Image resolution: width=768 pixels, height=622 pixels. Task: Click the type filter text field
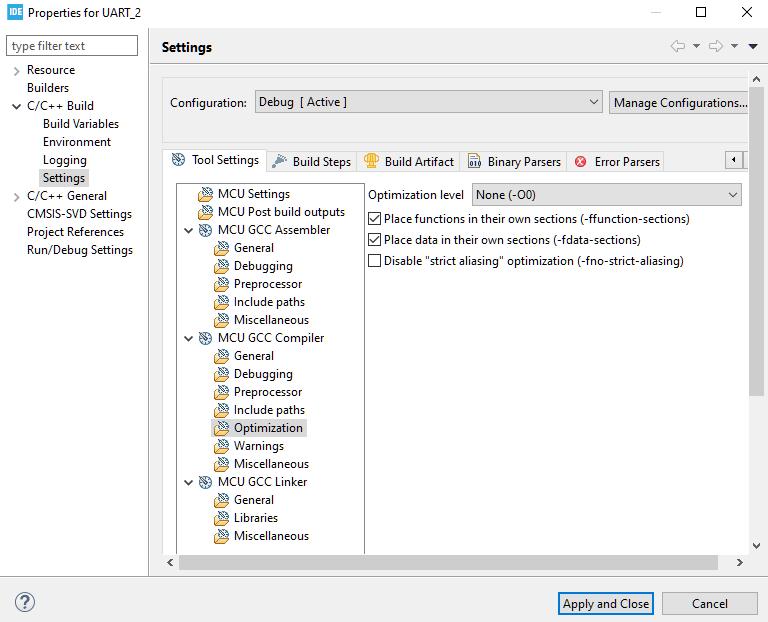tap(72, 46)
